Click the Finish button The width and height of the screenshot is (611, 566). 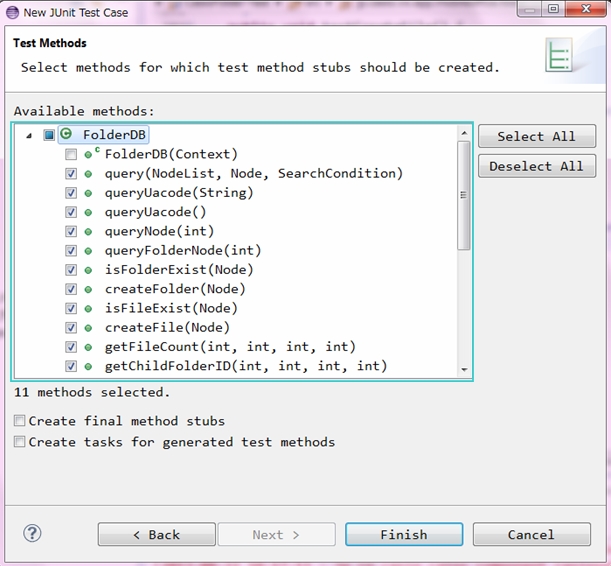[404, 534]
